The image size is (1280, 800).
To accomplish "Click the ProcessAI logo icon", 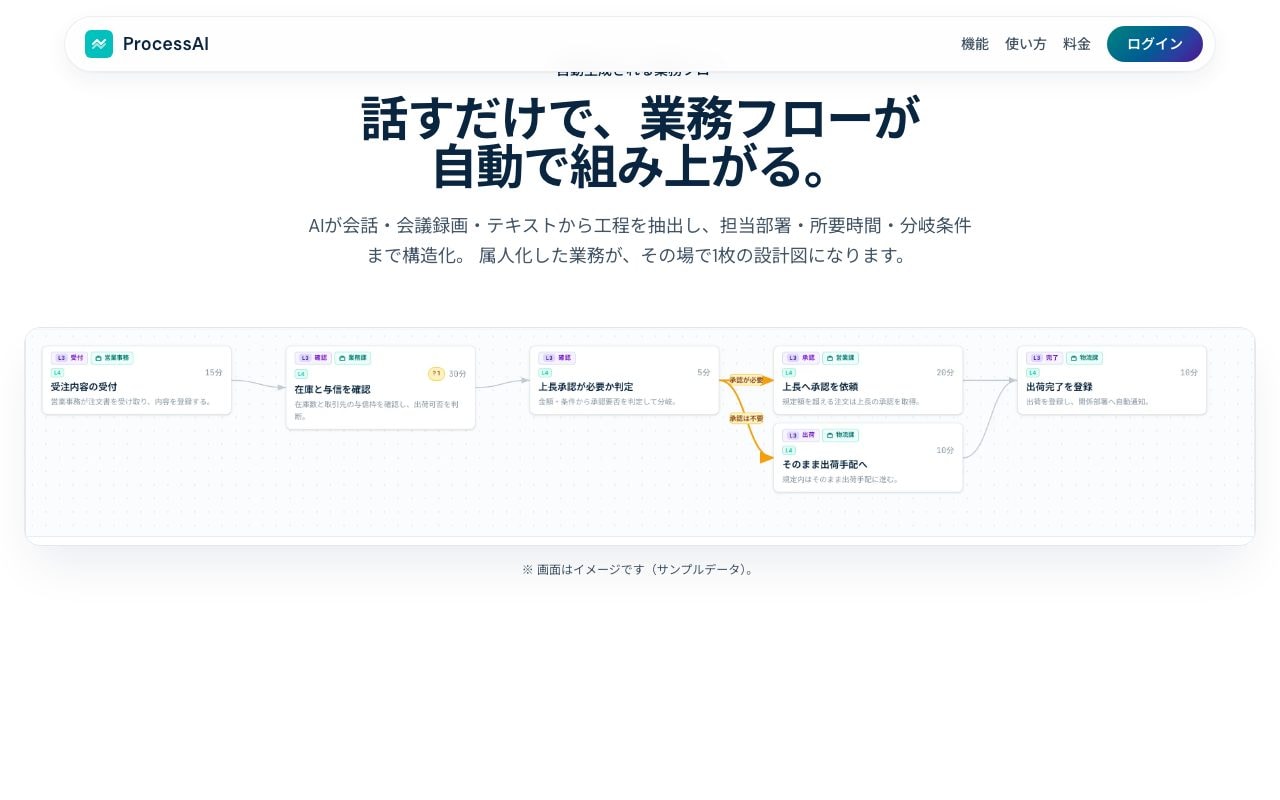I will (x=99, y=44).
